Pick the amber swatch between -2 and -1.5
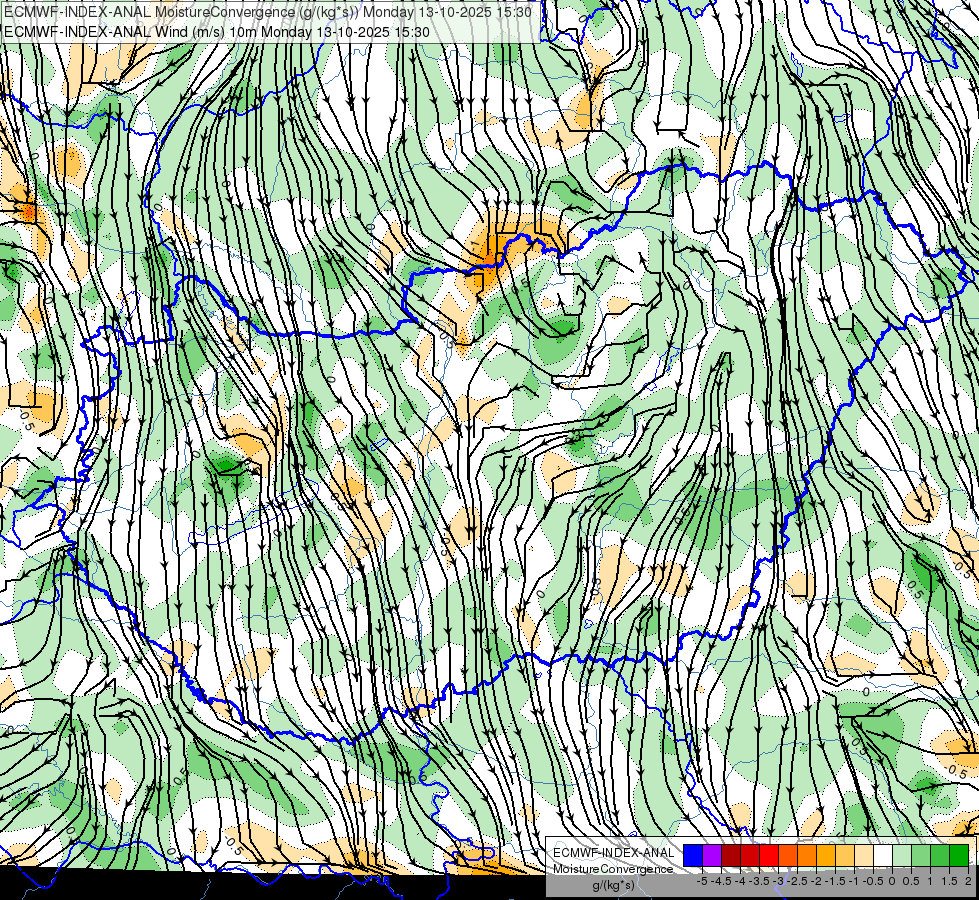Image resolution: width=979 pixels, height=900 pixels. (x=825, y=855)
